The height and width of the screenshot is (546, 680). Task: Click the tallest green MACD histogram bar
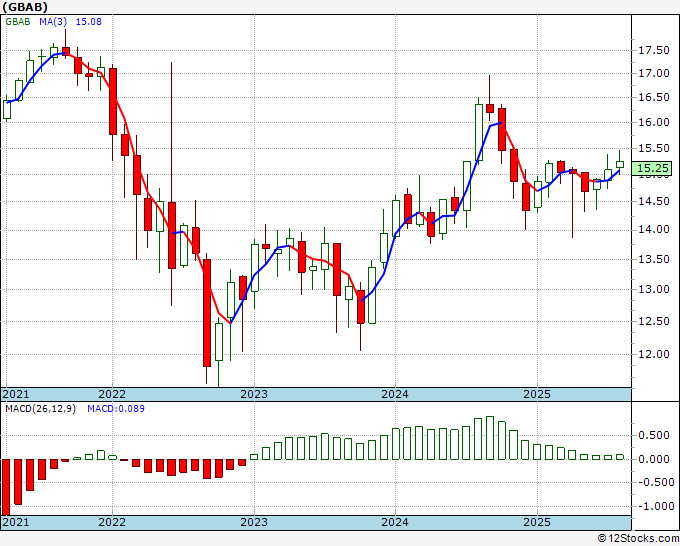pos(490,438)
